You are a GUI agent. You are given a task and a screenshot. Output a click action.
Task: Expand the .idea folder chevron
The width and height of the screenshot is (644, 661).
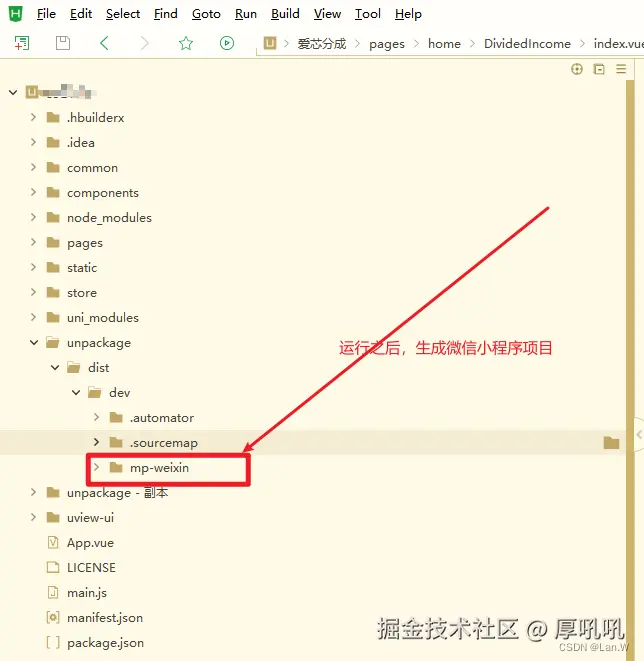(x=33, y=142)
